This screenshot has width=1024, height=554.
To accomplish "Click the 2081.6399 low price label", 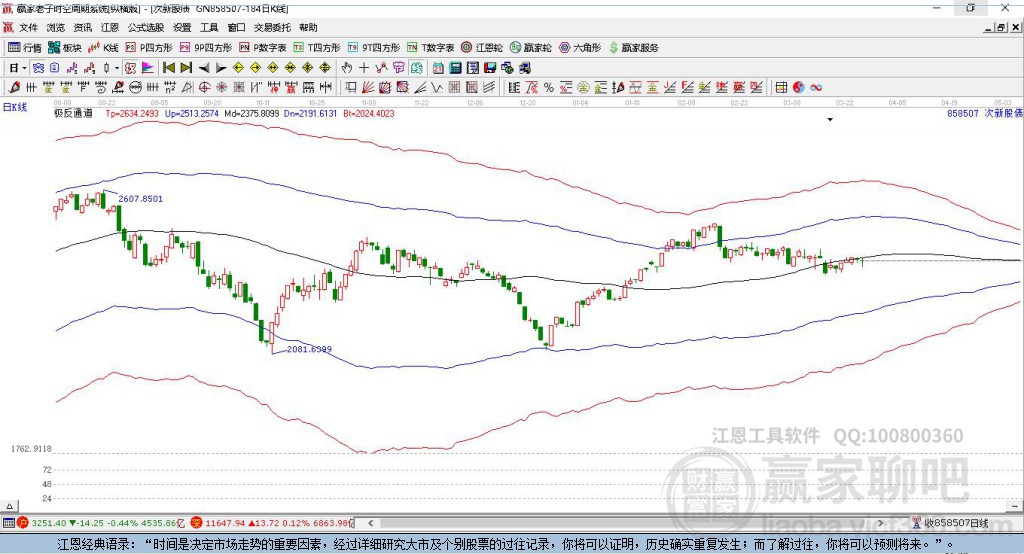I will (x=309, y=349).
